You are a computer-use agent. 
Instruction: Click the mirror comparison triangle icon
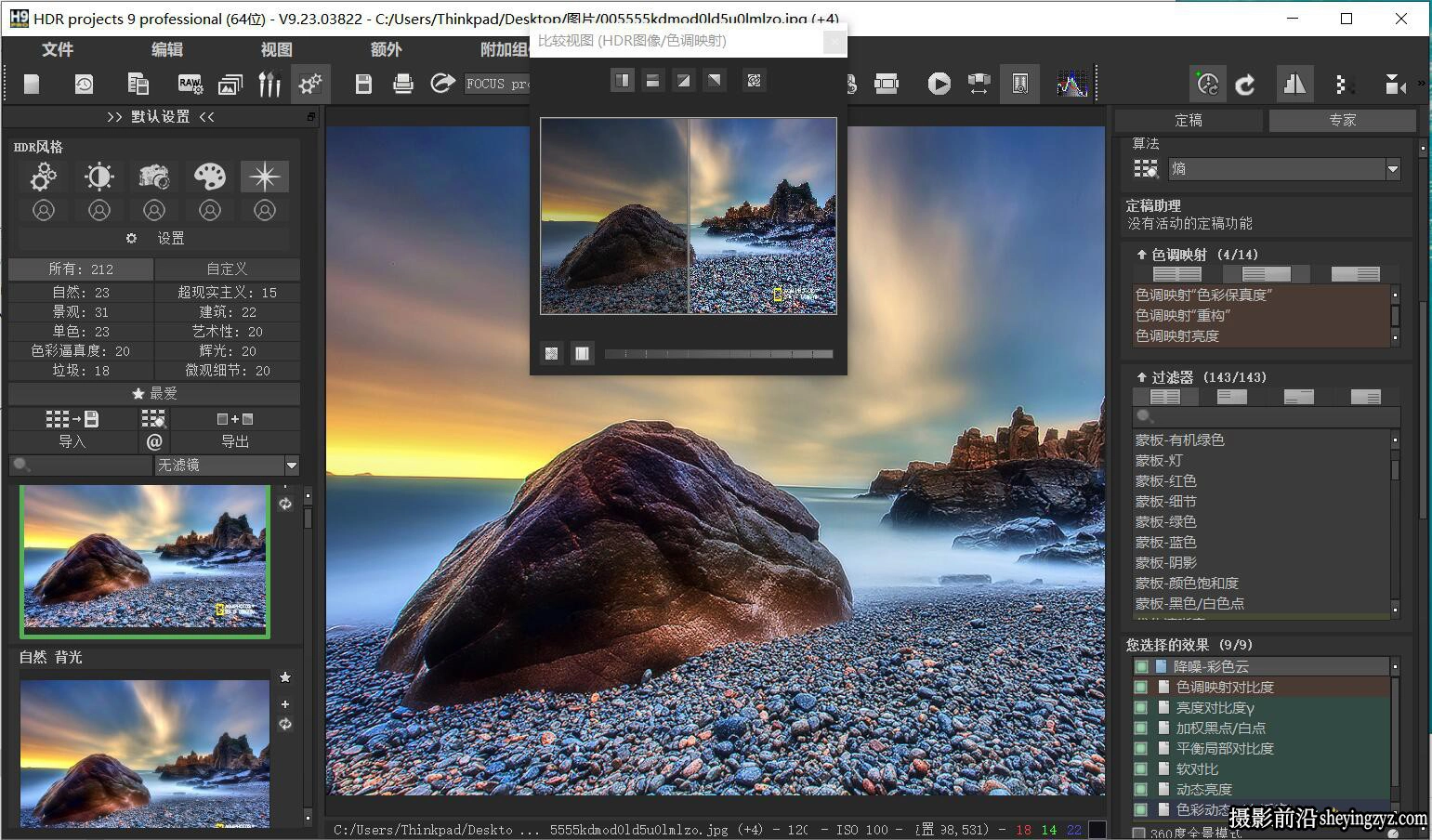click(x=1294, y=85)
